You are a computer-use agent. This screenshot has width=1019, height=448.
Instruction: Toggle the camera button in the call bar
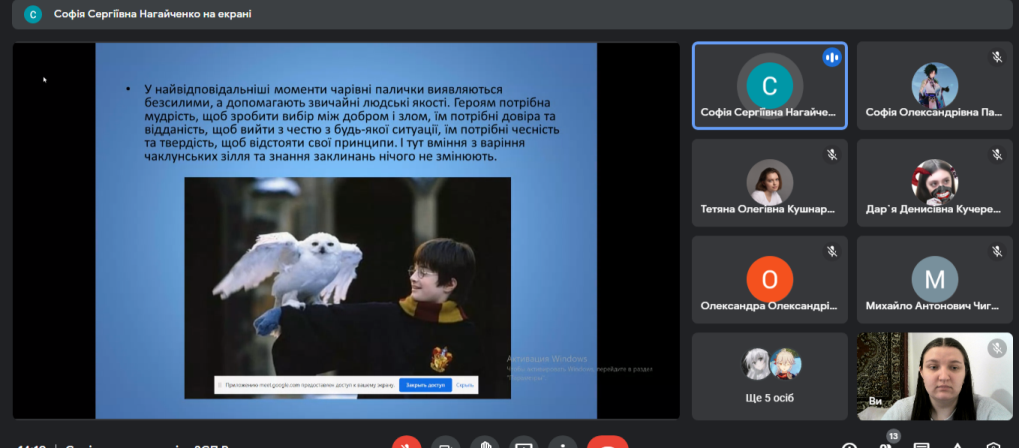(x=445, y=444)
